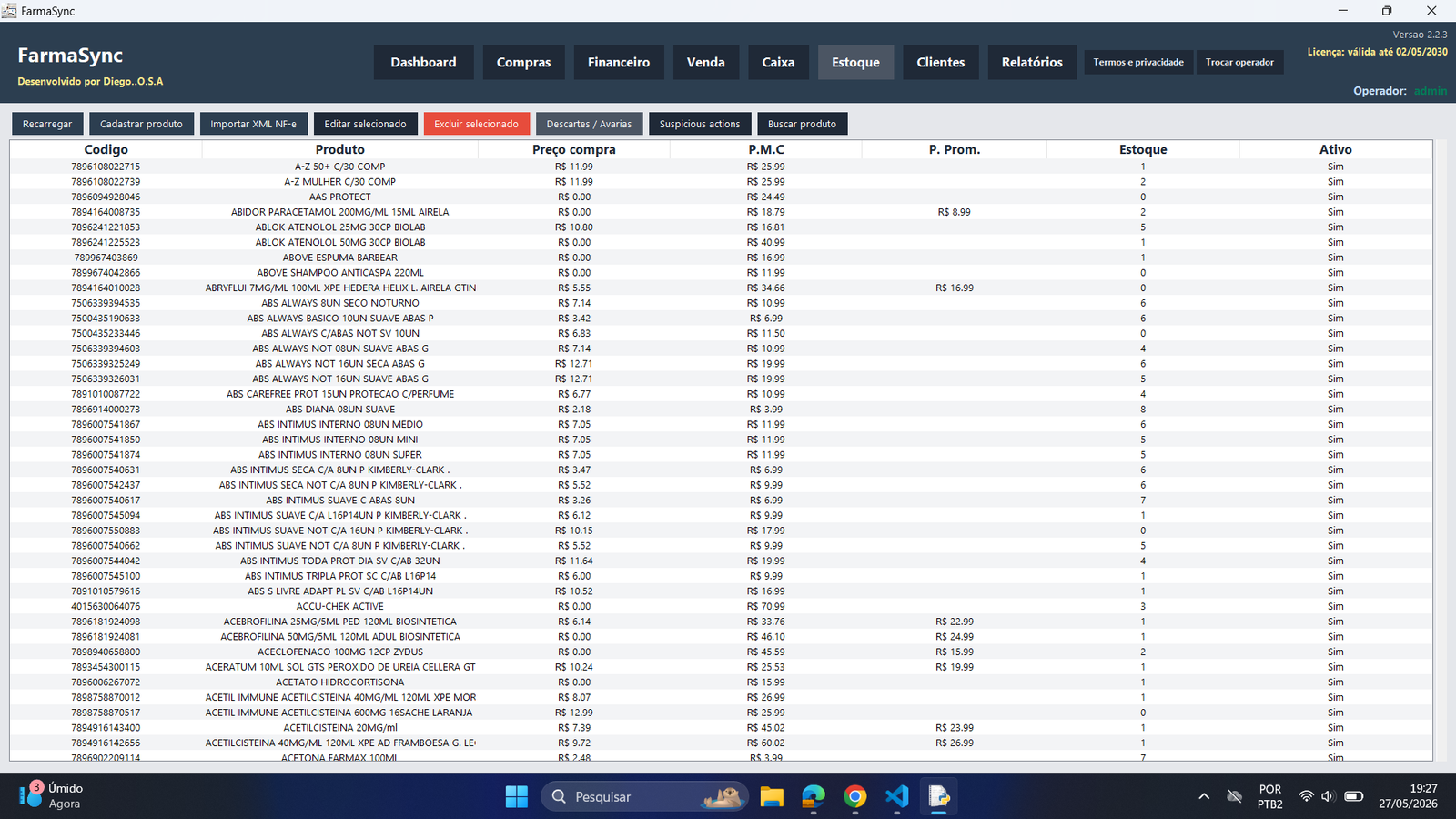The width and height of the screenshot is (1456, 819).
Task: Open the weather widget Úmido
Action: point(52,795)
